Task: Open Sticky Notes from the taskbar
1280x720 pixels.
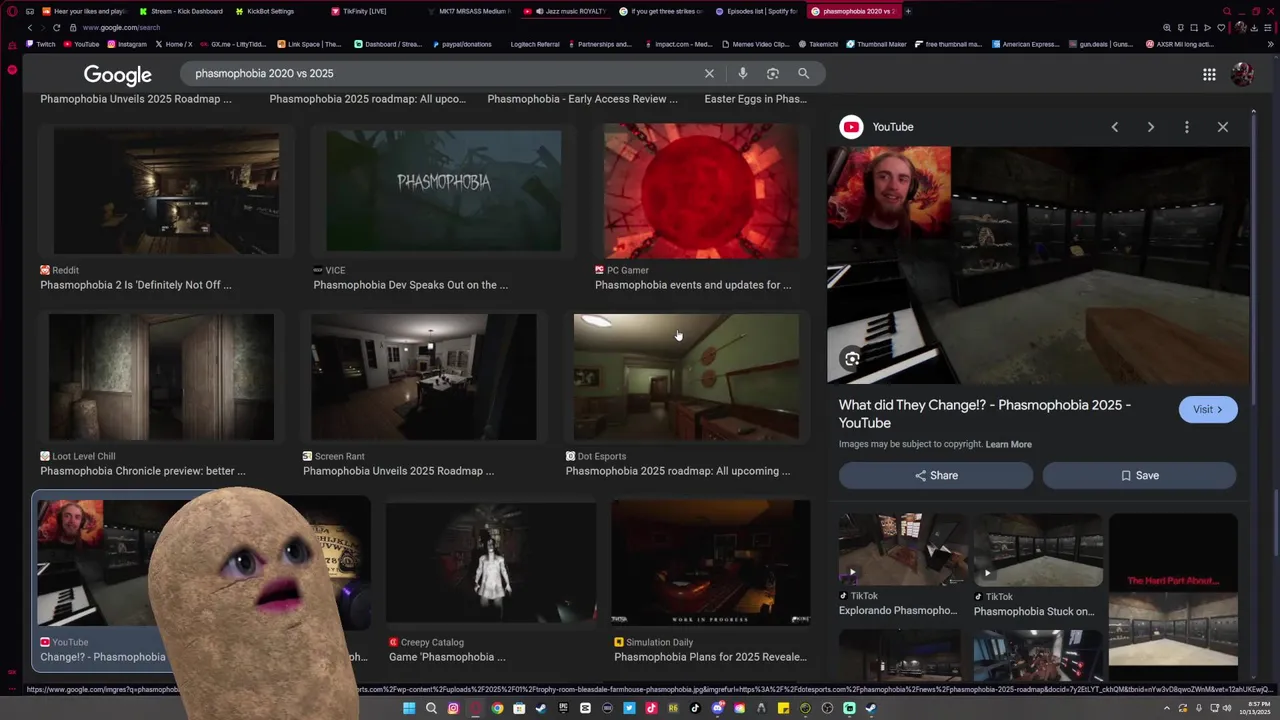Action: [x=783, y=708]
